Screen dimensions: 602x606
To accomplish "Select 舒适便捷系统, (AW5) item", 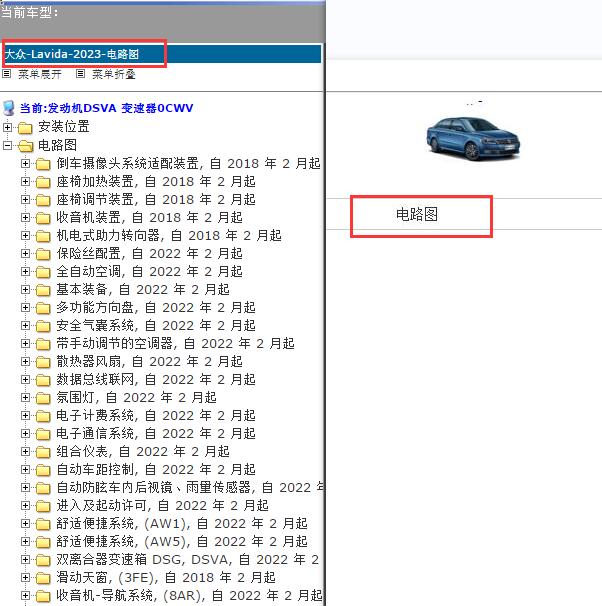I will pyautogui.click(x=182, y=541).
